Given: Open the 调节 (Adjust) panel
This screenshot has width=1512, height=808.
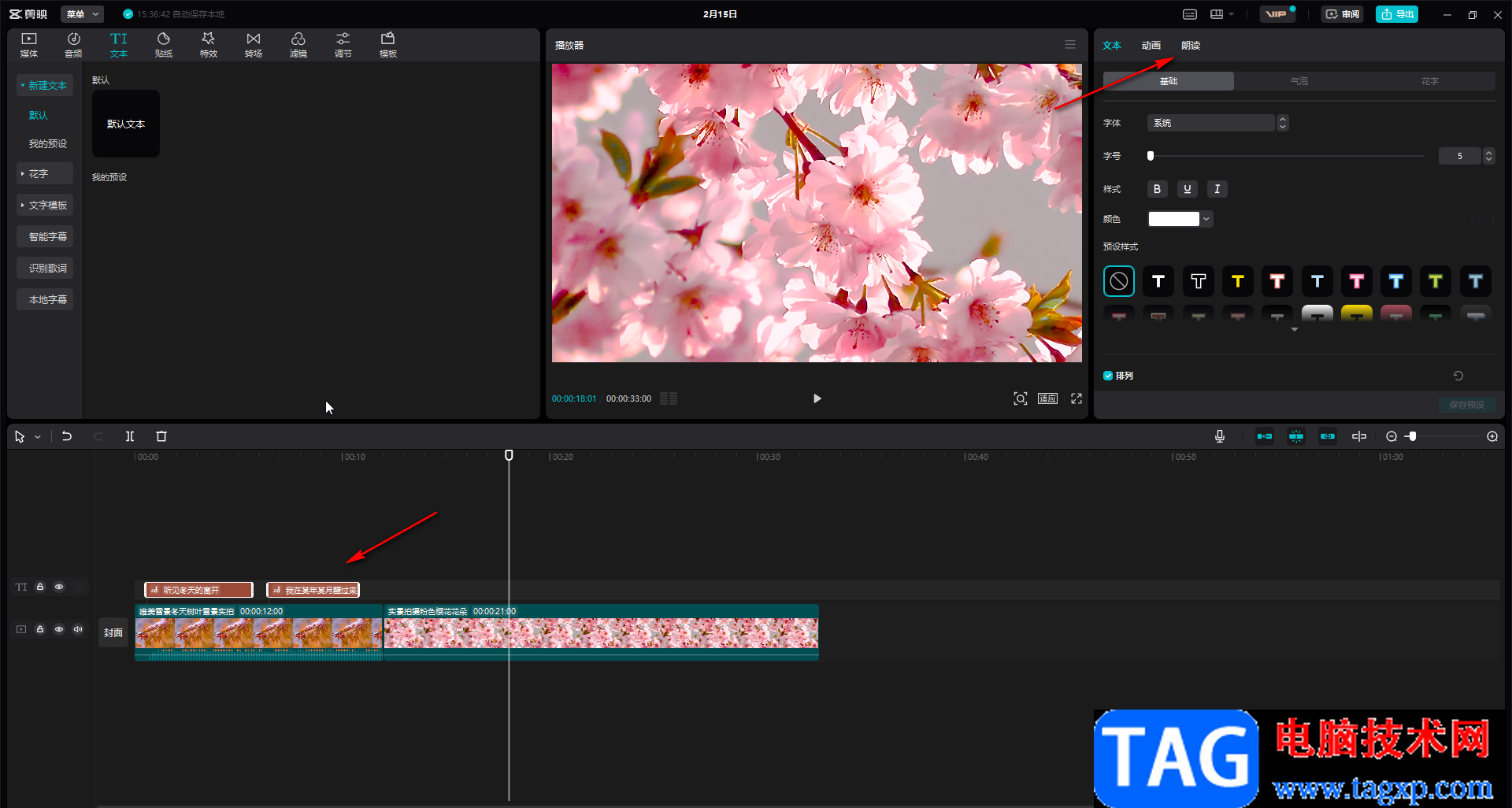Looking at the screenshot, I should click(343, 45).
